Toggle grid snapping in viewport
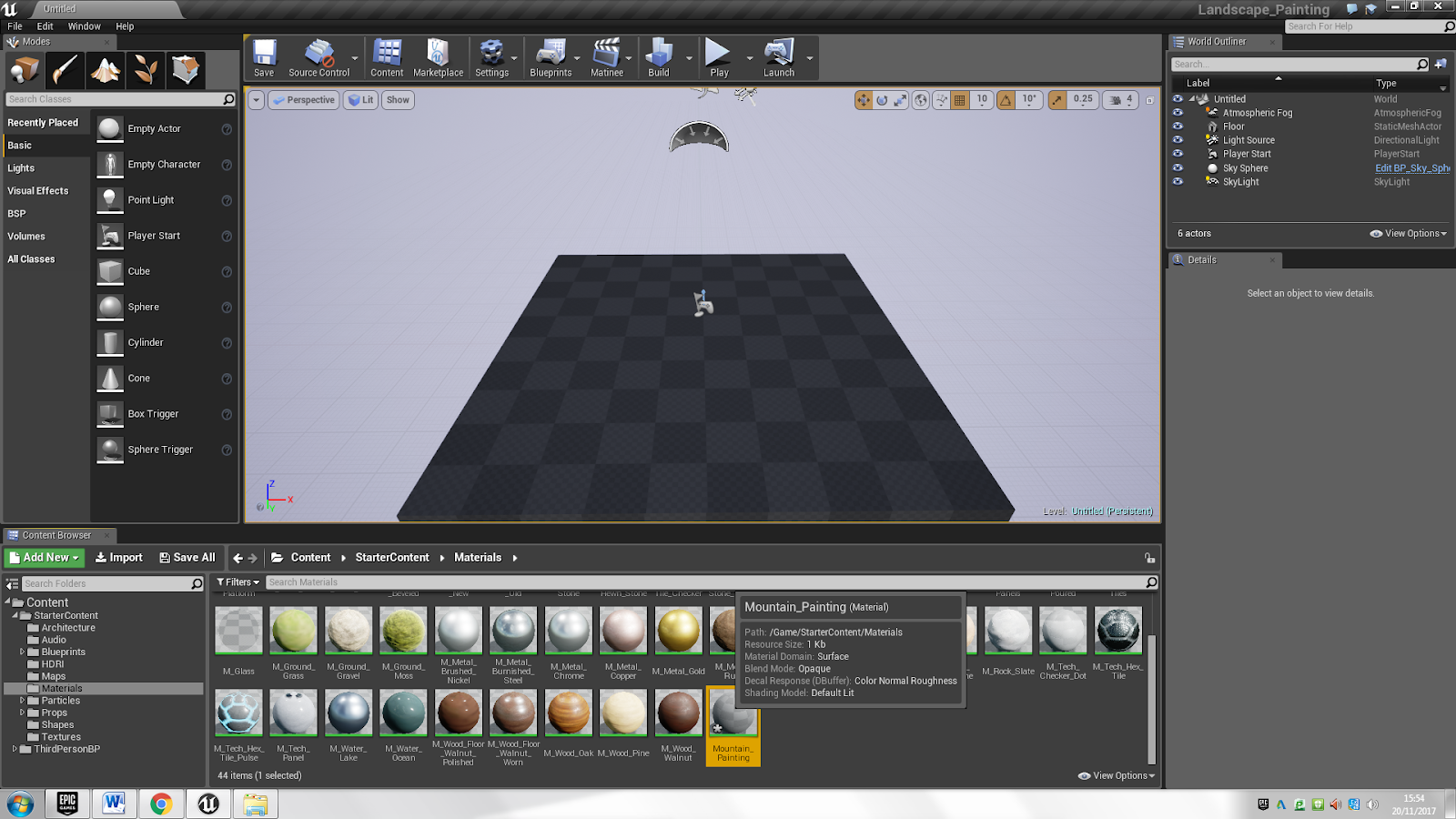1456x819 pixels. [960, 100]
